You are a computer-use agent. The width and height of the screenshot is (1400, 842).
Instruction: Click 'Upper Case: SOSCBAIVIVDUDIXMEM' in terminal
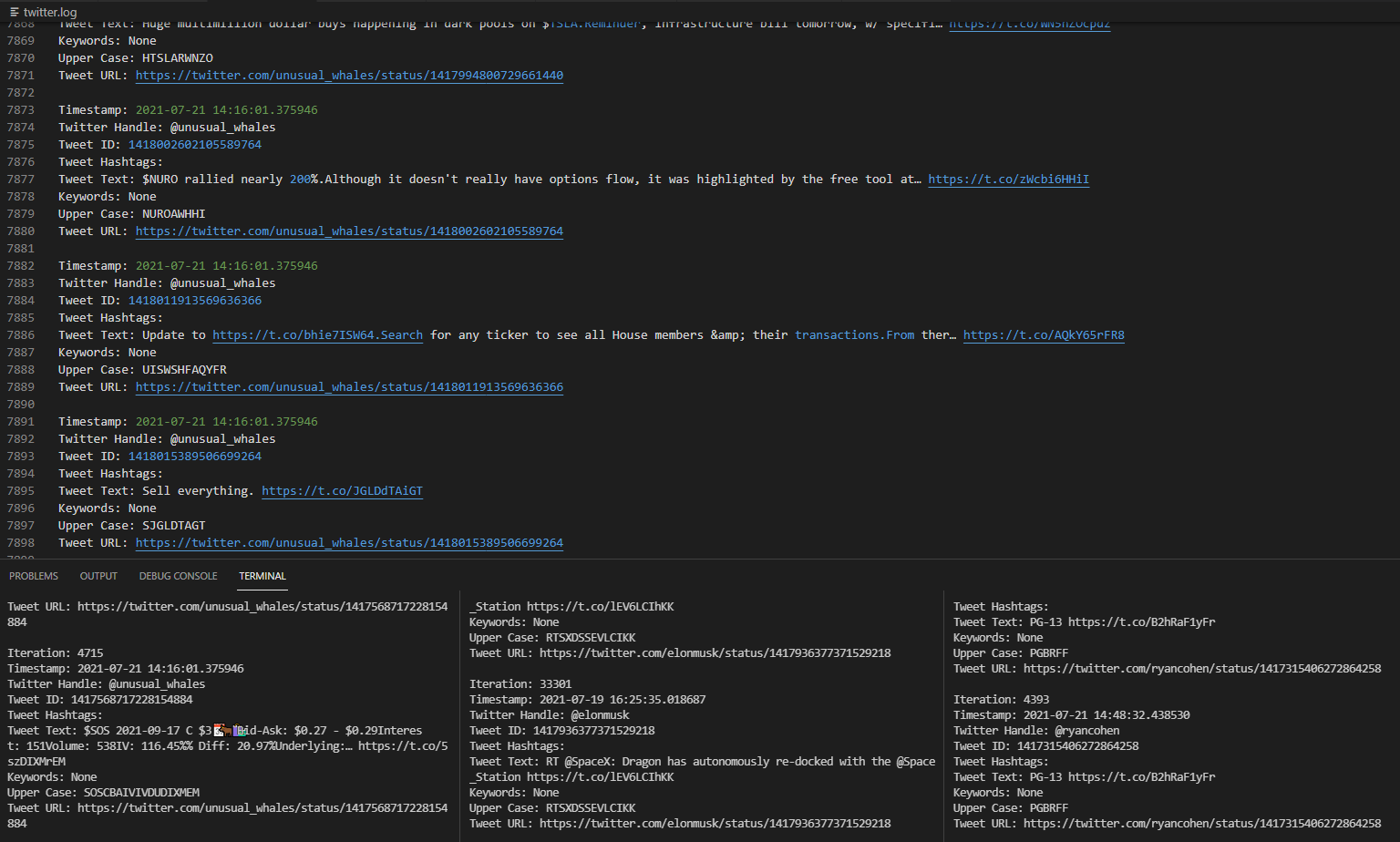click(x=103, y=793)
